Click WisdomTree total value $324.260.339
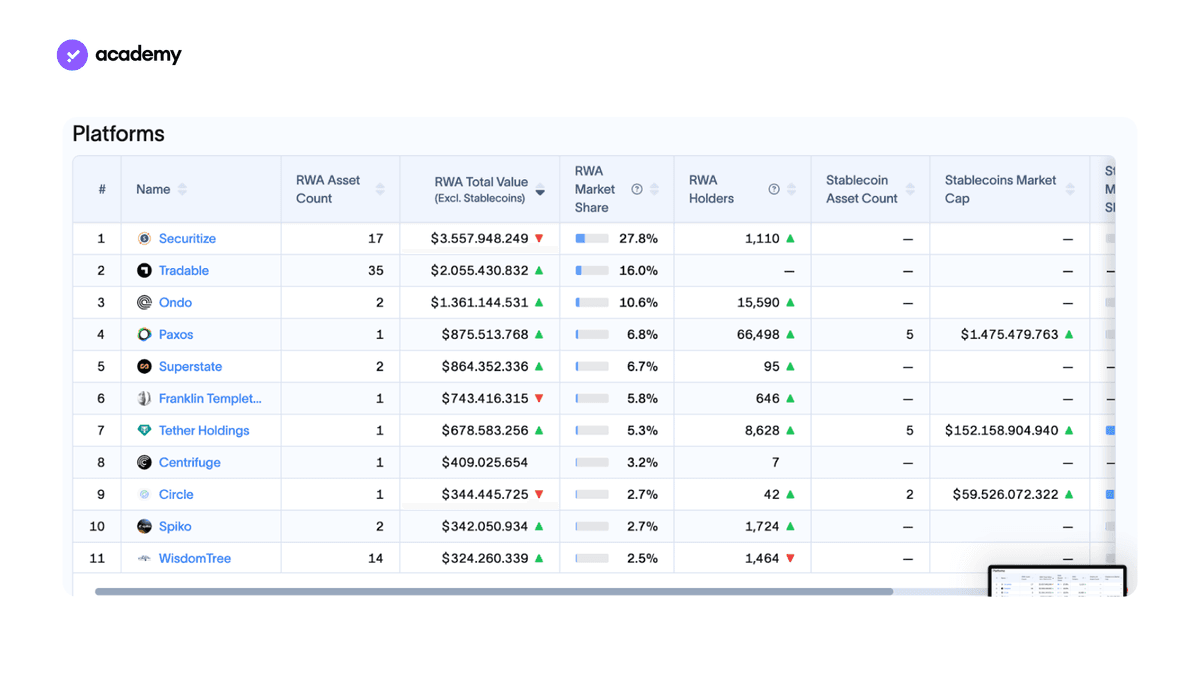The image size is (1200, 675). (x=485, y=558)
